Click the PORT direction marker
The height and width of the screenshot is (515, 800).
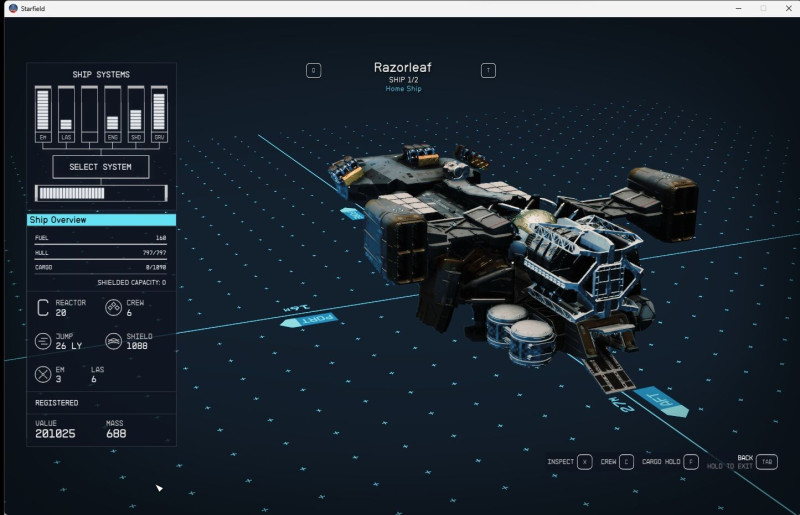click(310, 320)
